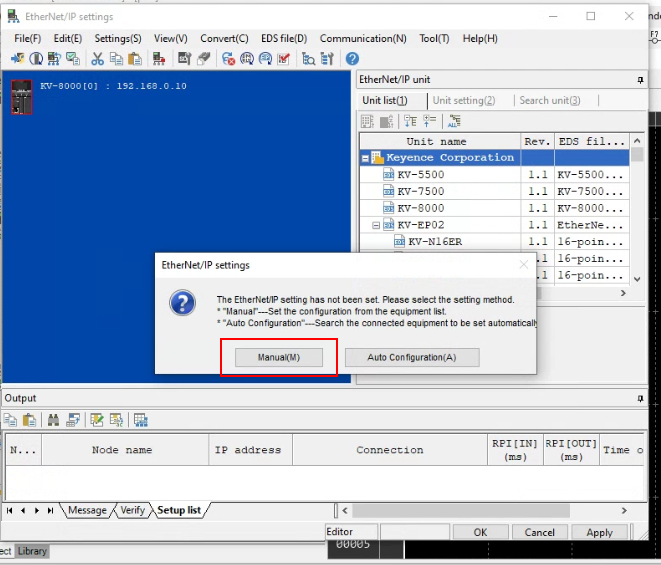
Task: Click the round EIP transfer icon
Action: click(265, 59)
